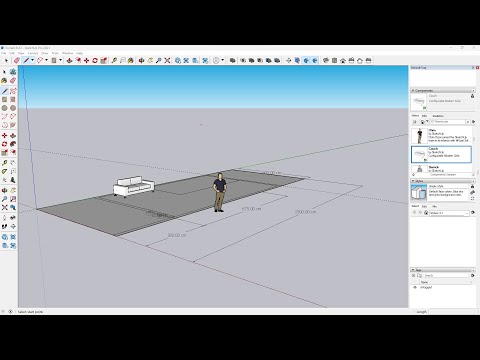The height and width of the screenshot is (360, 480).
Task: Select the Move tool in left toolbar
Action: coord(4,135)
